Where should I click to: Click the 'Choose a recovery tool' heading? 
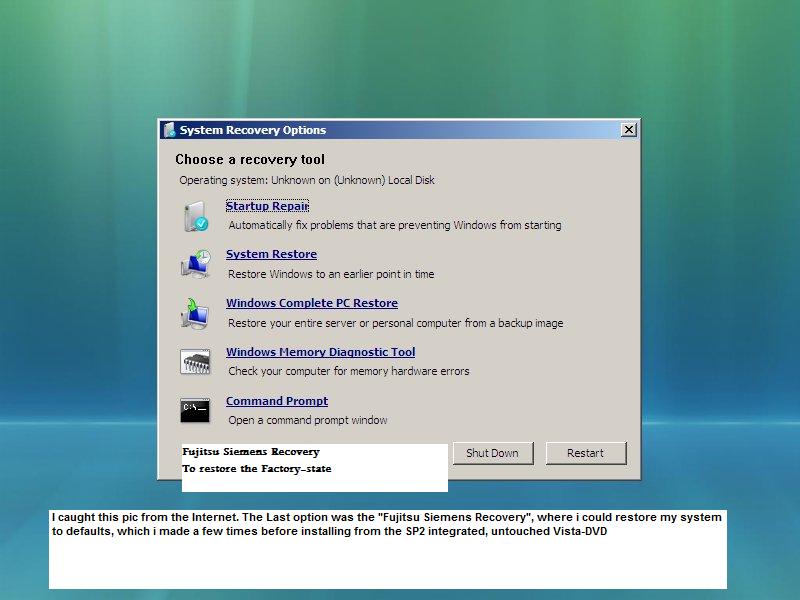point(250,160)
